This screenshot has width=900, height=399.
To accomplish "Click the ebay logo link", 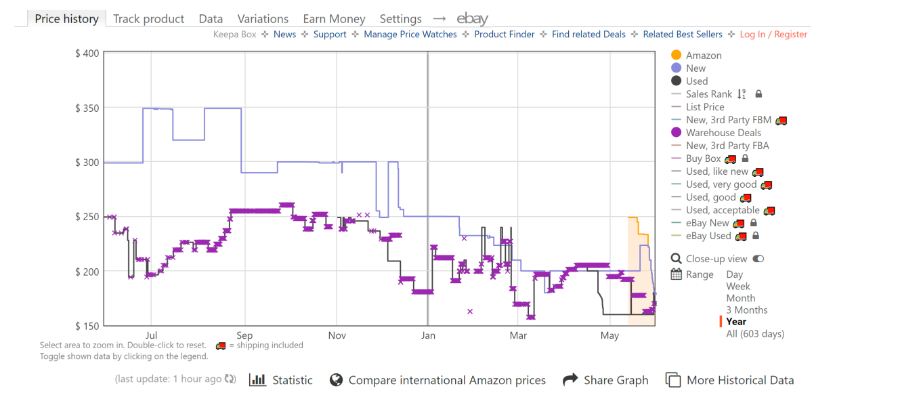I will coord(472,19).
